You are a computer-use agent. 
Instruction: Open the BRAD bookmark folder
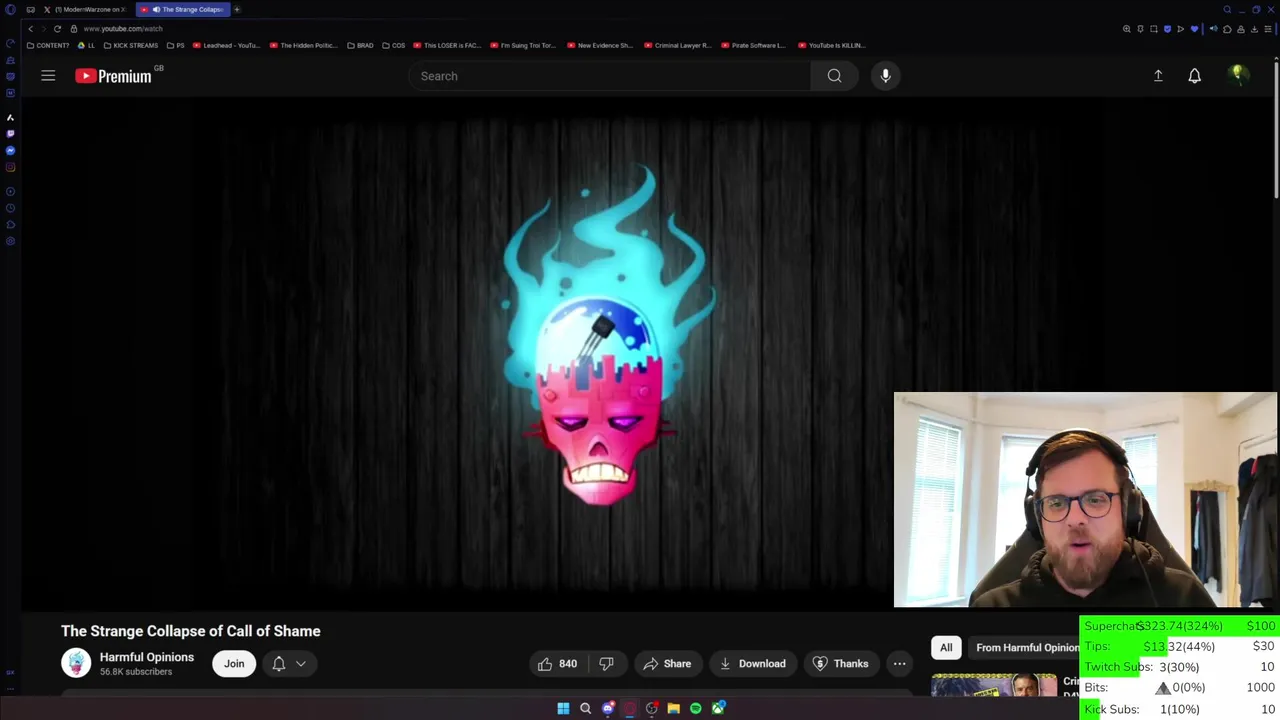point(360,45)
